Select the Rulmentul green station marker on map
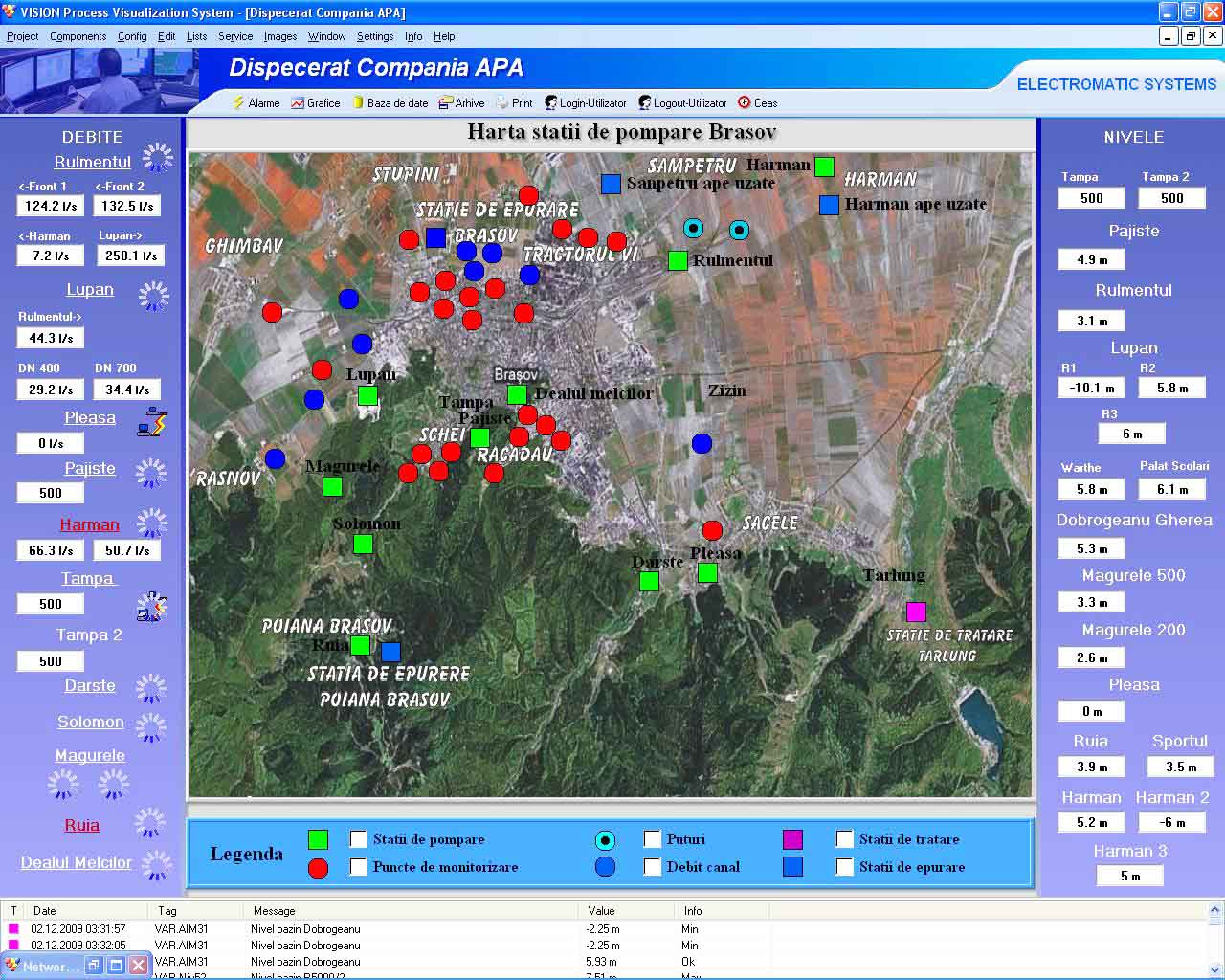 [x=678, y=260]
